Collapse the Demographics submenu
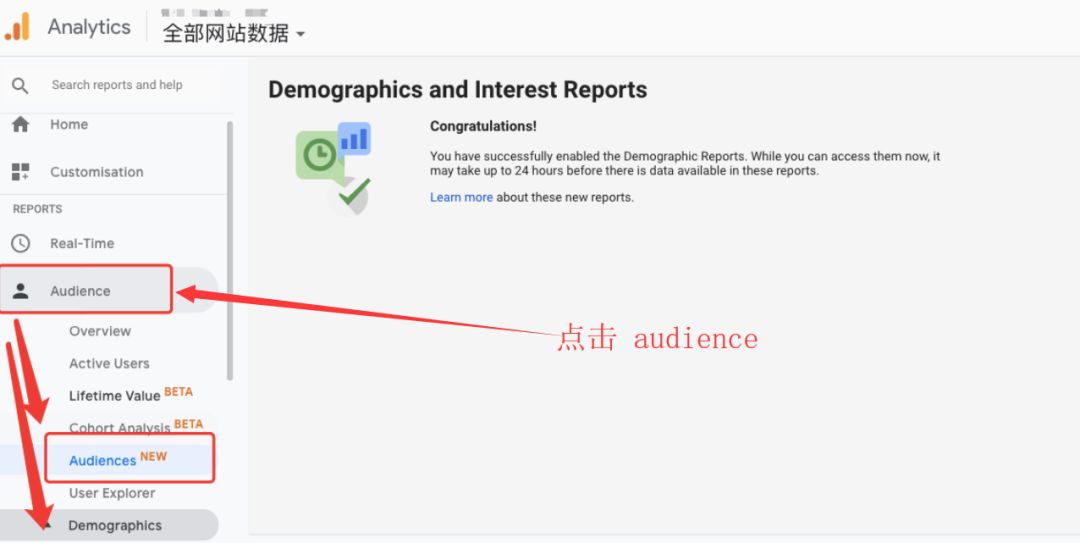This screenshot has height=543, width=1080. click(114, 525)
